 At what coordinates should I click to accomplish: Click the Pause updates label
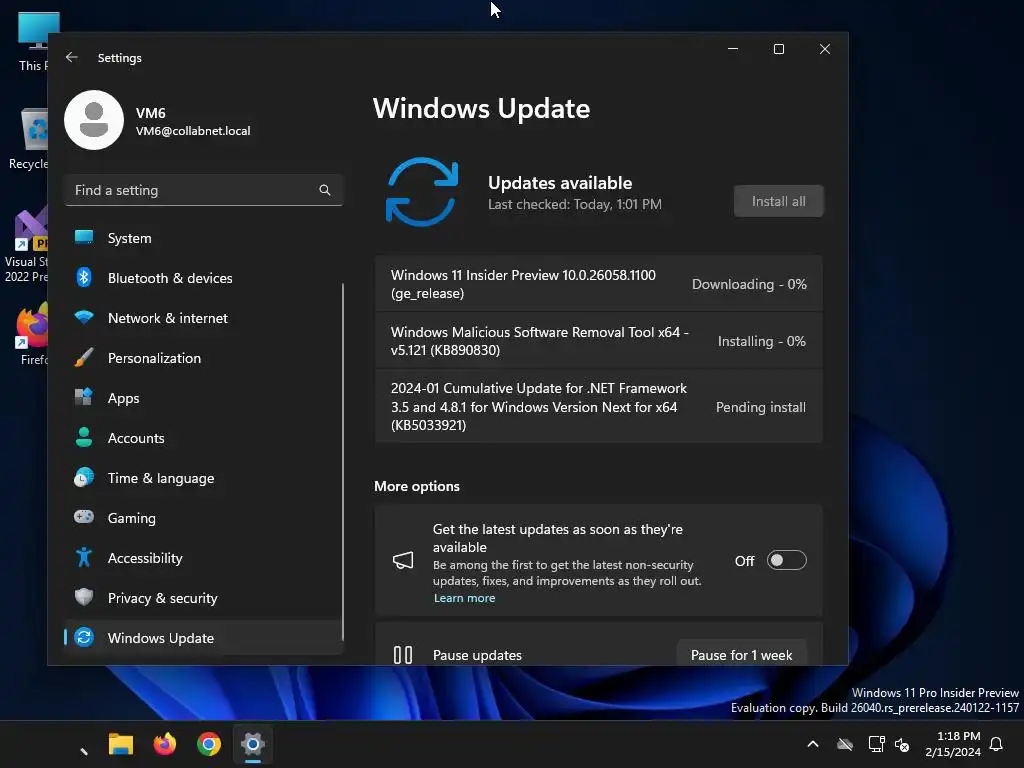[x=477, y=655]
